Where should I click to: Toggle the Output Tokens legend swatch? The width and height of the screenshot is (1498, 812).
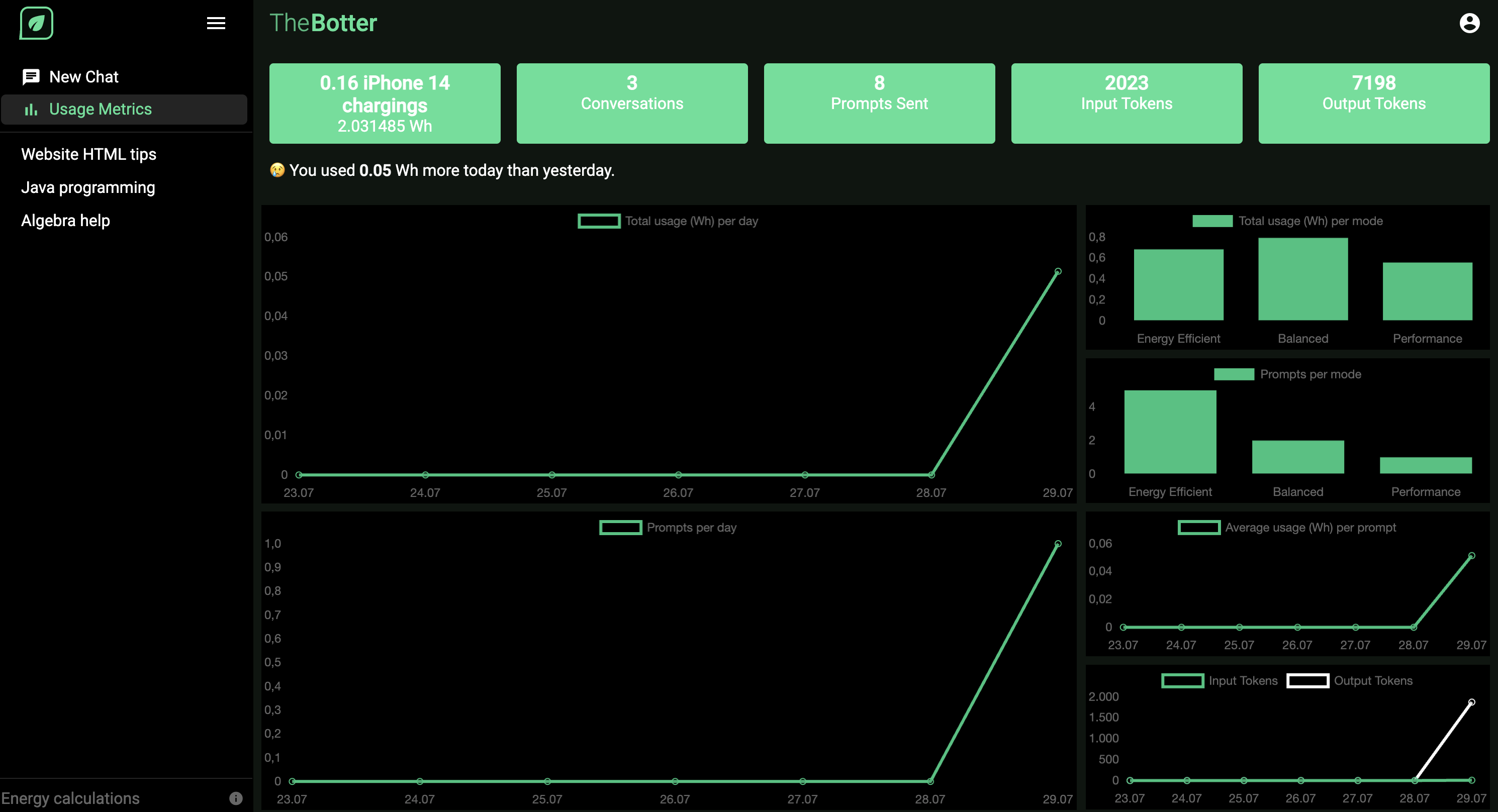(x=1308, y=681)
